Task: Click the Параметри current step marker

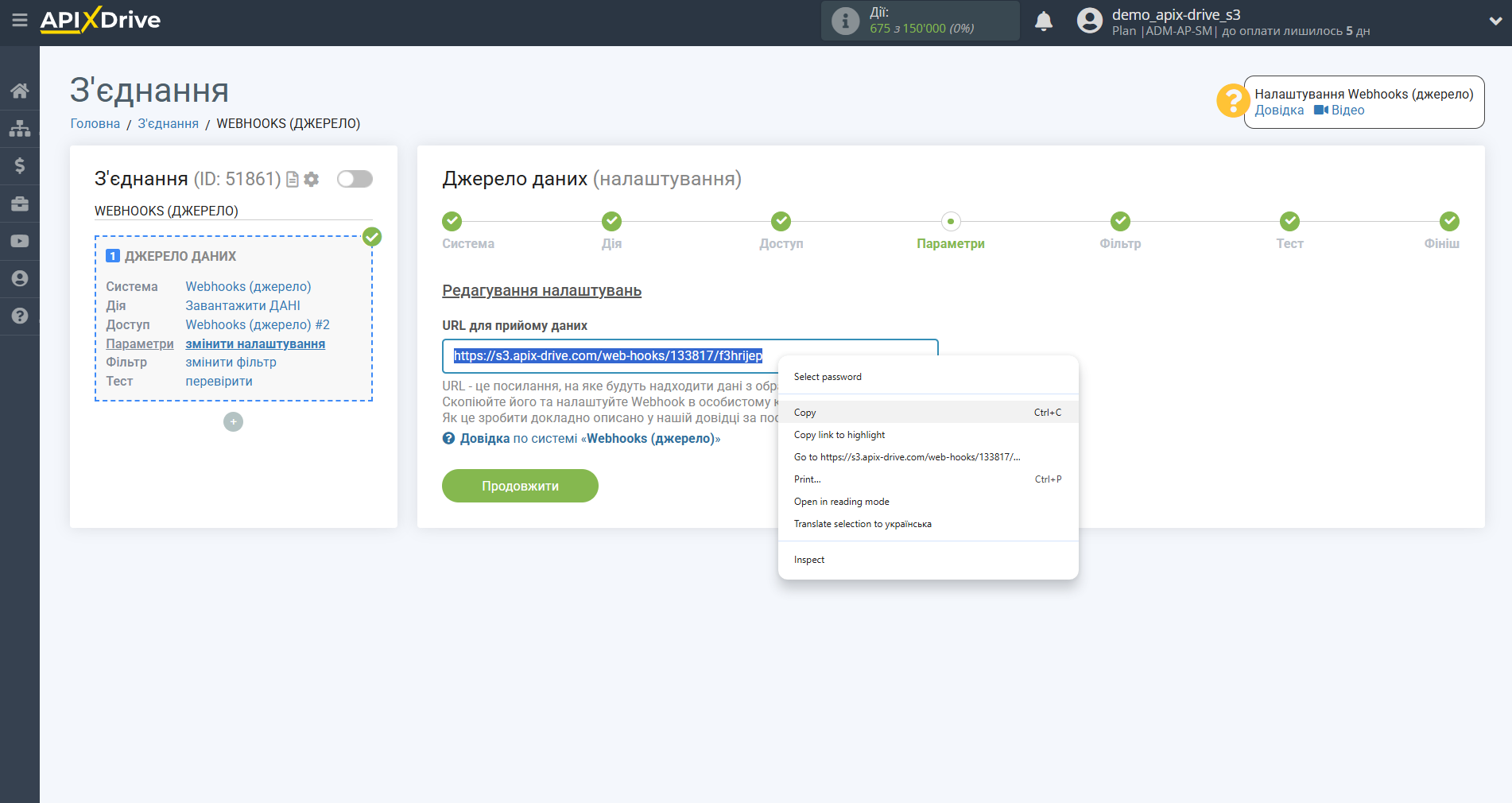Action: click(x=951, y=221)
